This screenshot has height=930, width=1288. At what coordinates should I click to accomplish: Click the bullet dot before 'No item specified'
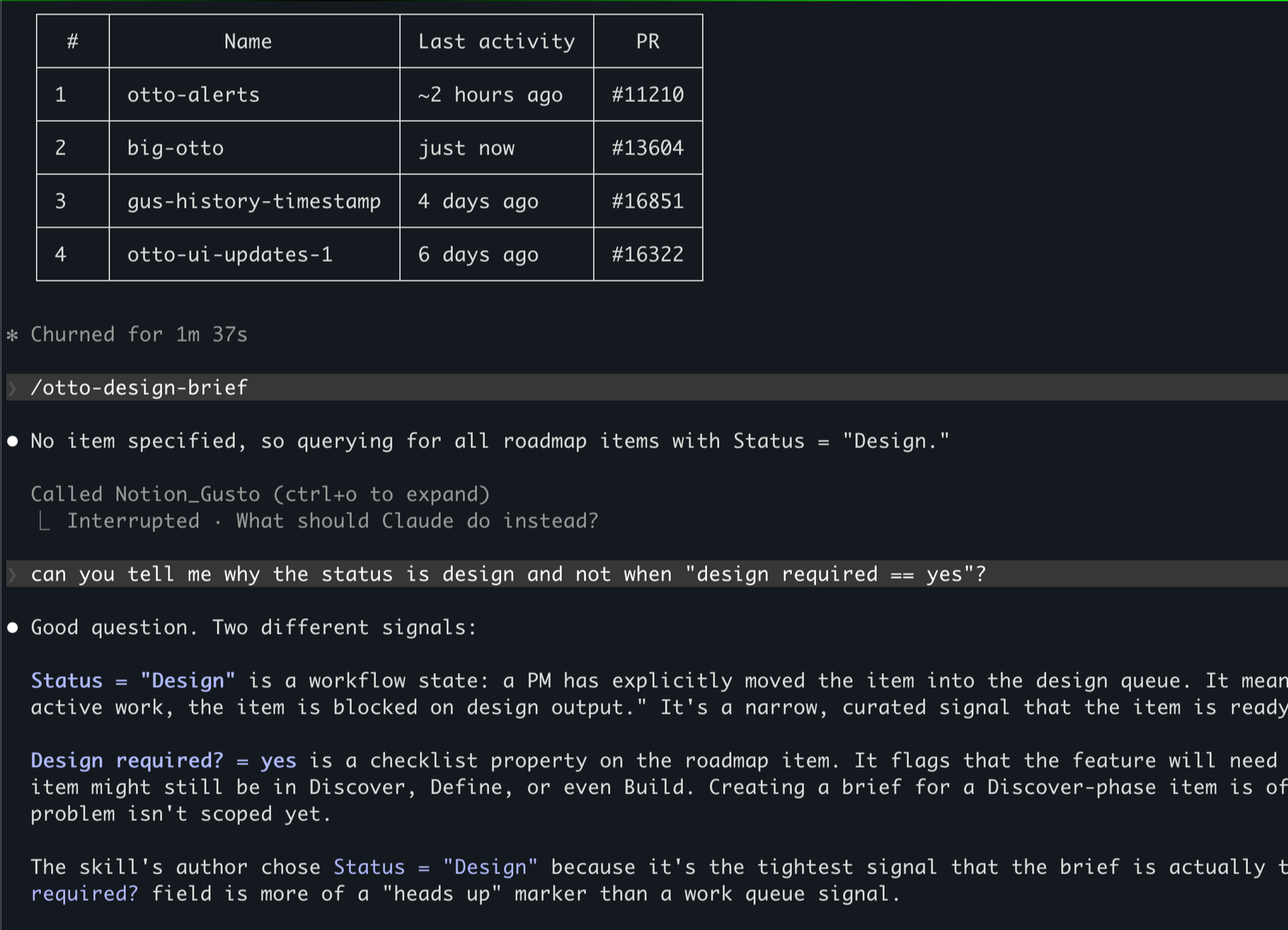tap(12, 441)
